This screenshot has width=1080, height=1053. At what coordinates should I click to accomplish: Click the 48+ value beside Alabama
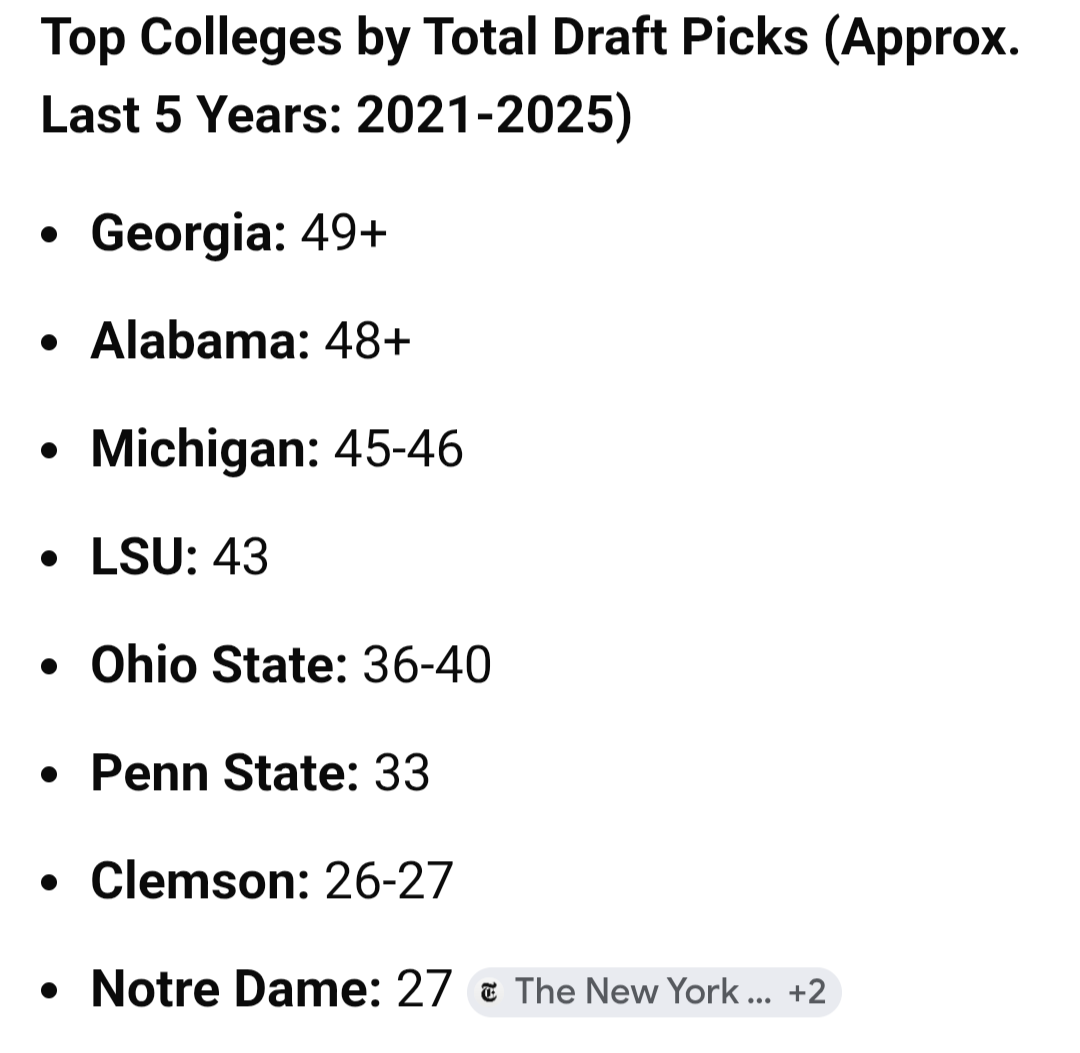368,342
